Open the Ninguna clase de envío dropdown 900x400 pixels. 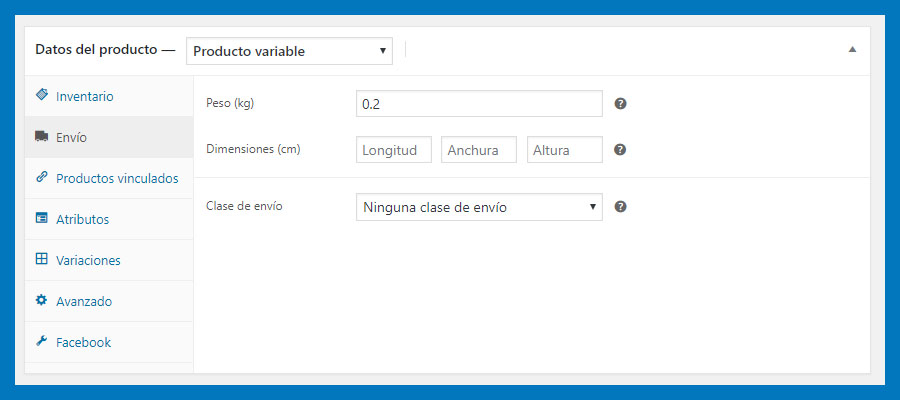point(479,207)
